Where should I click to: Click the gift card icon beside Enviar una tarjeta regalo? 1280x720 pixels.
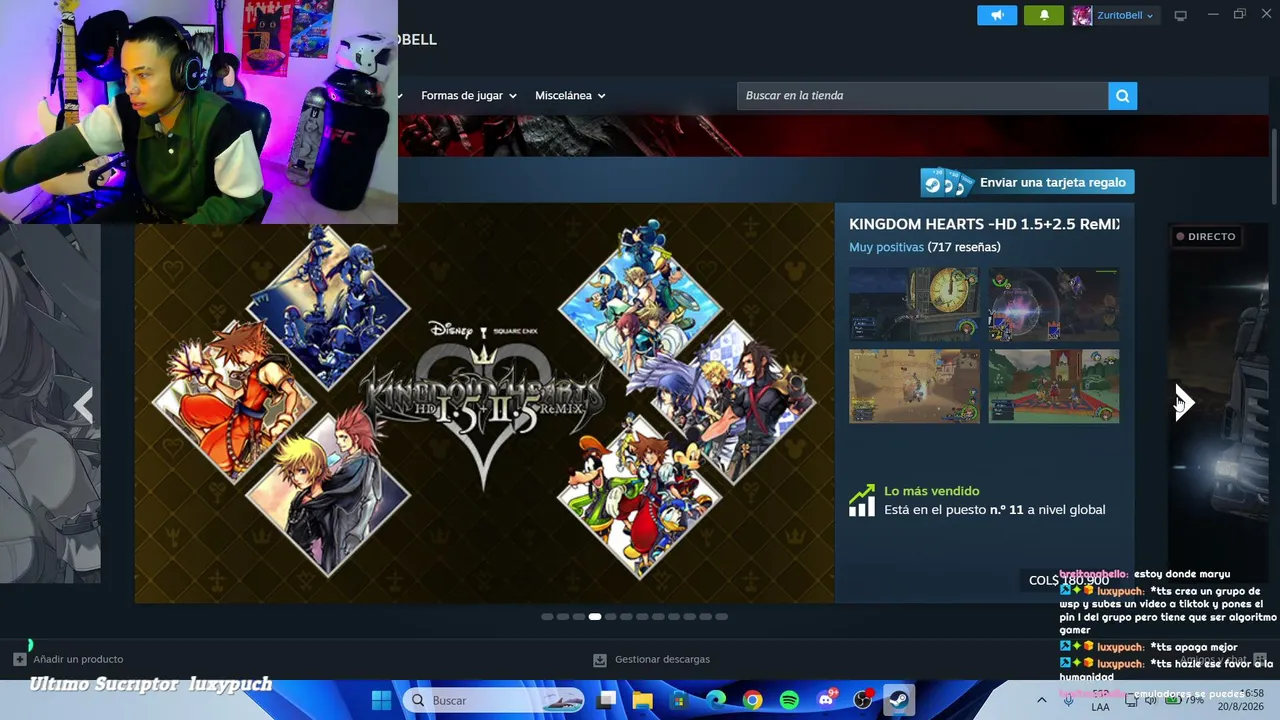[x=947, y=182]
